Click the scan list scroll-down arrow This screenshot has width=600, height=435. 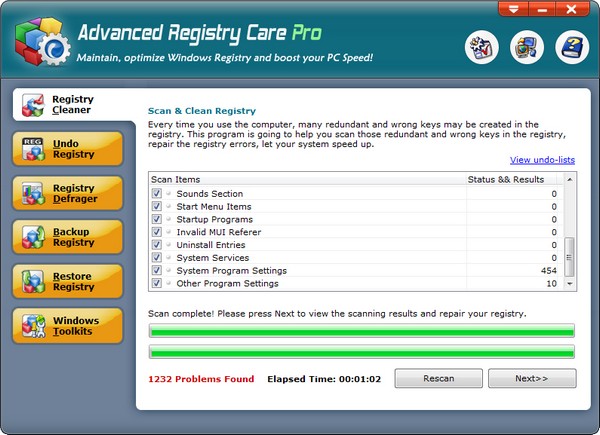tap(570, 284)
